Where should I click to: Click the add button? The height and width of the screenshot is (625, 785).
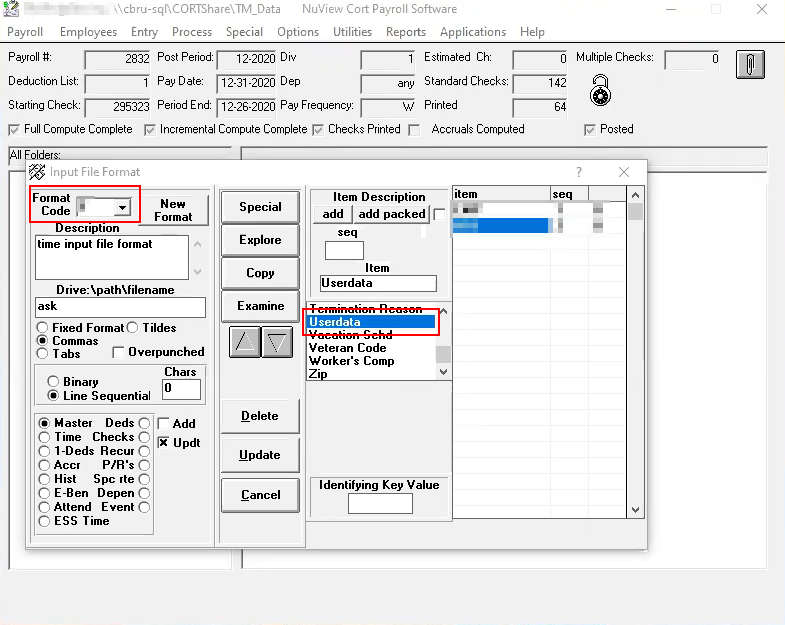point(333,214)
